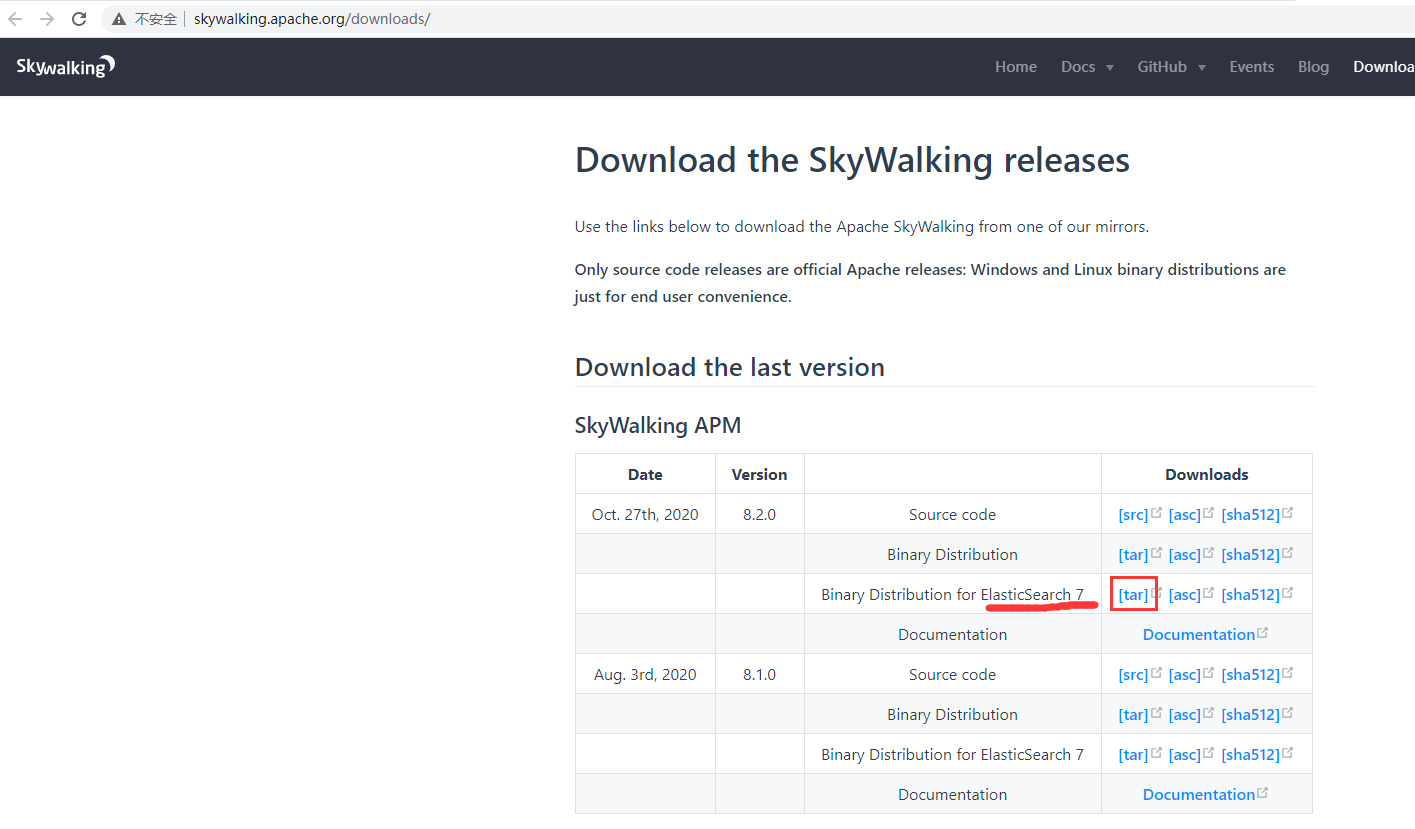
Task: Click the 'Download the SkyWalking releases' heading
Action: 852,160
